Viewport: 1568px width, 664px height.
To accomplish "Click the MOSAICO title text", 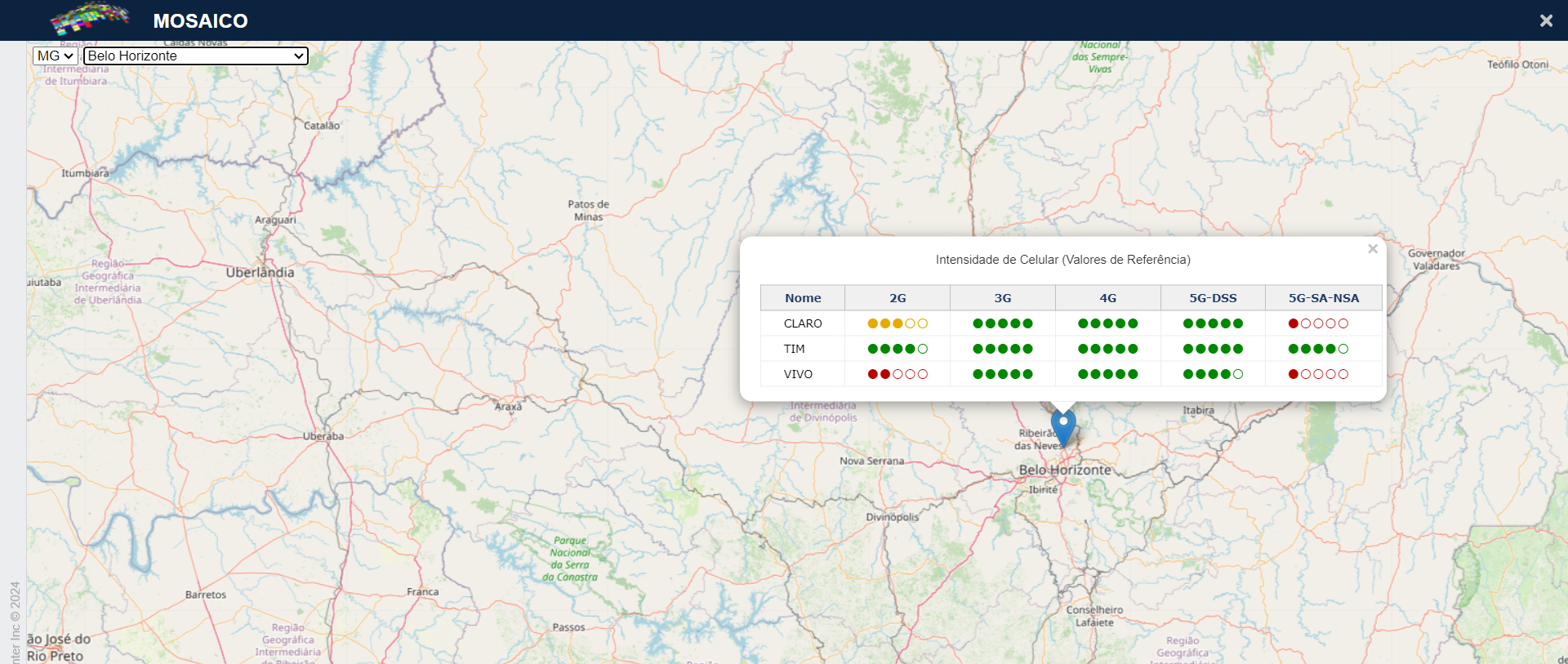I will (x=201, y=20).
